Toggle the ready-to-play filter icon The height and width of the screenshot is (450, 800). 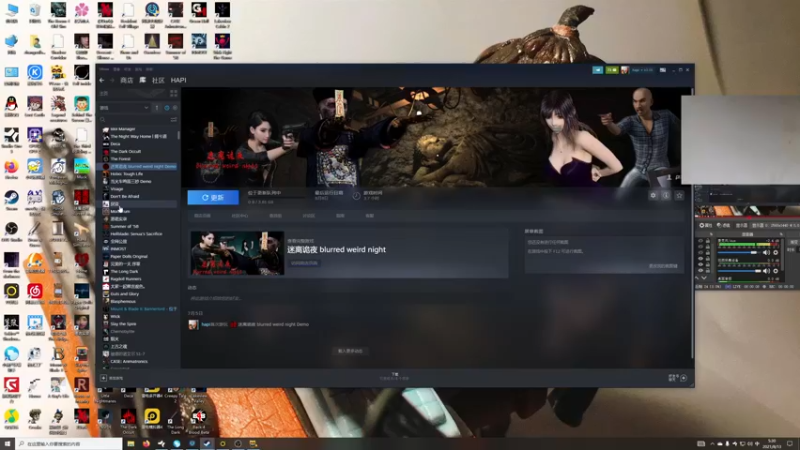tap(175, 108)
